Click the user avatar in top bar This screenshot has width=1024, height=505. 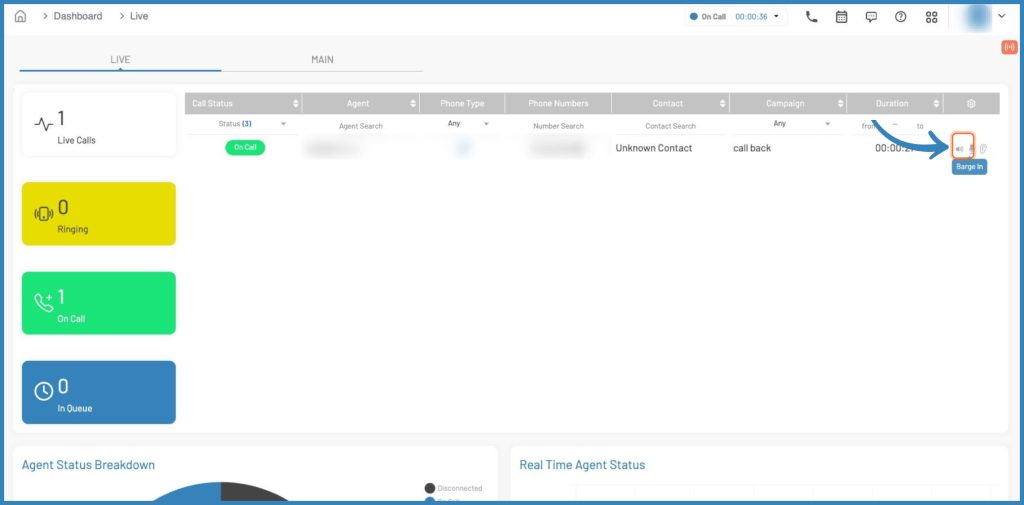pyautogui.click(x=976, y=17)
